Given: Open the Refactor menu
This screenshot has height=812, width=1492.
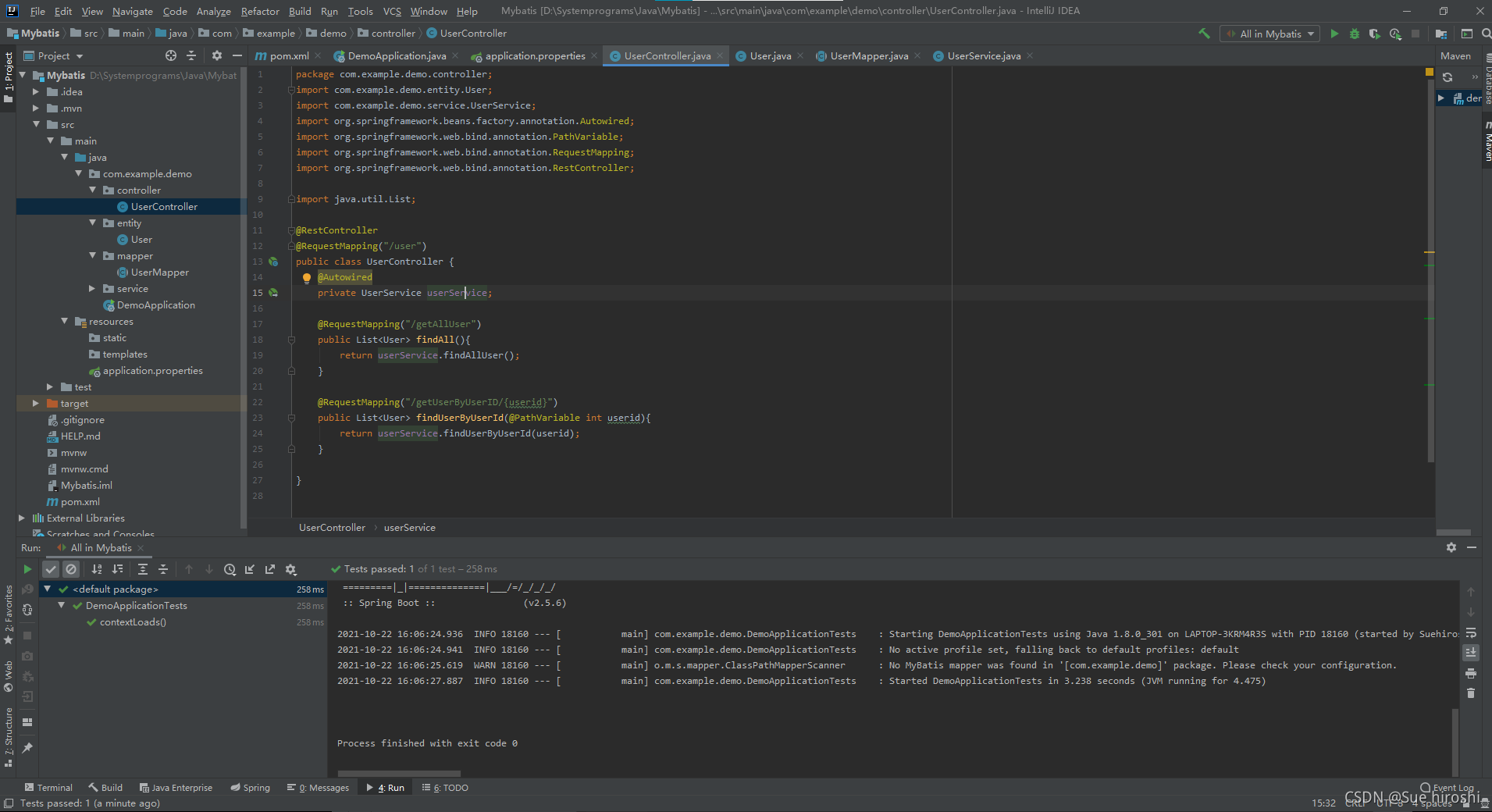Looking at the screenshot, I should pyautogui.click(x=260, y=11).
